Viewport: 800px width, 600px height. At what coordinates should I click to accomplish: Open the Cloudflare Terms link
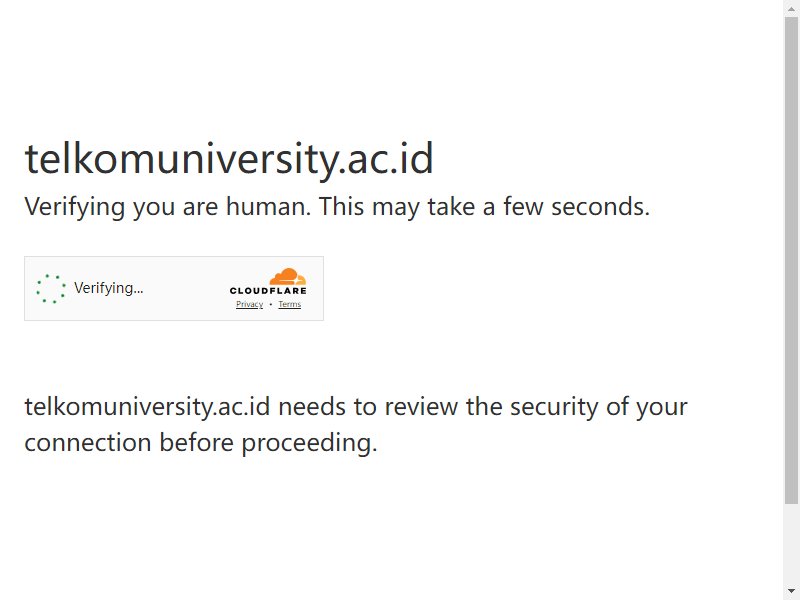click(x=290, y=305)
